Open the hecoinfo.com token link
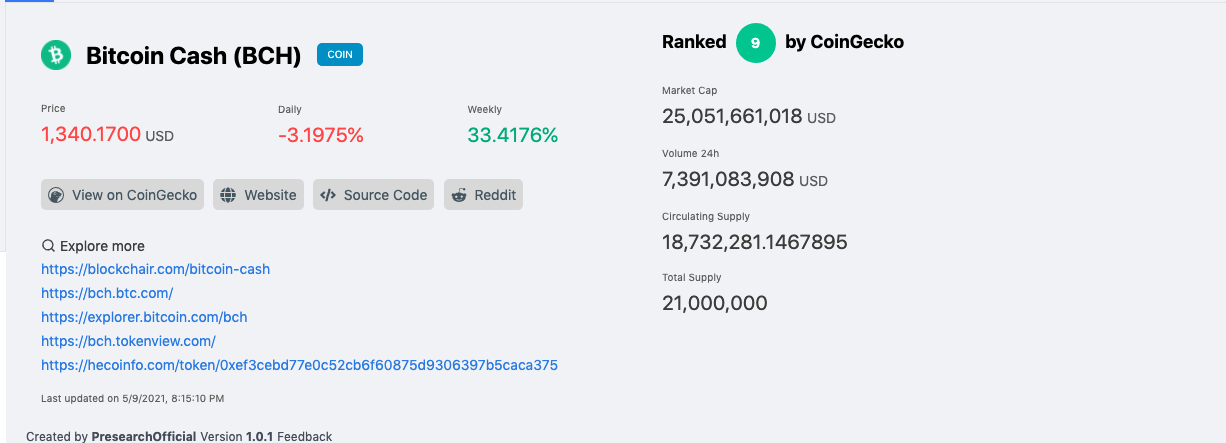 (x=300, y=365)
